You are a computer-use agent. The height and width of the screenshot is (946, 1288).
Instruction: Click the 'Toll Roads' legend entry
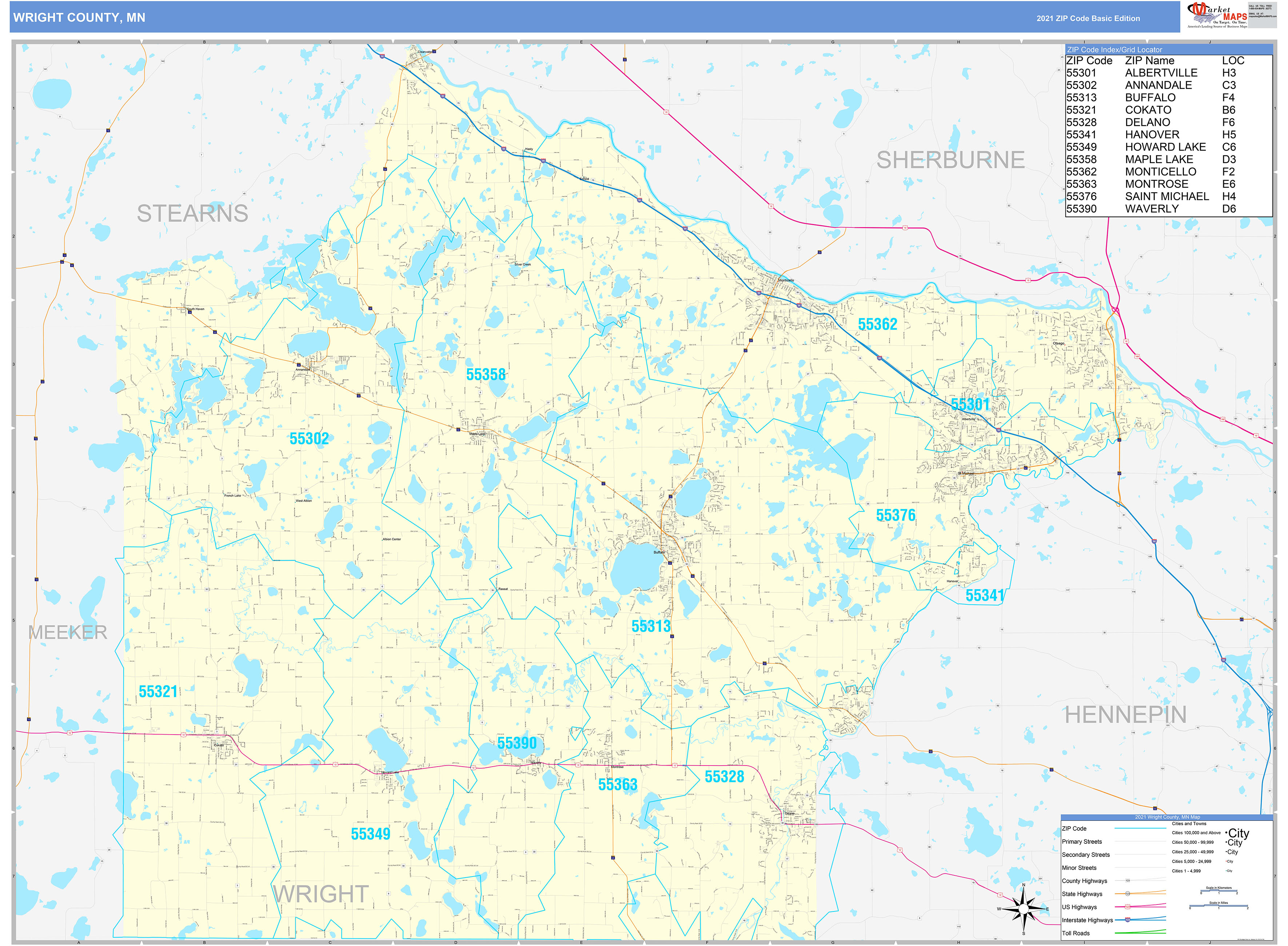pos(1076,933)
